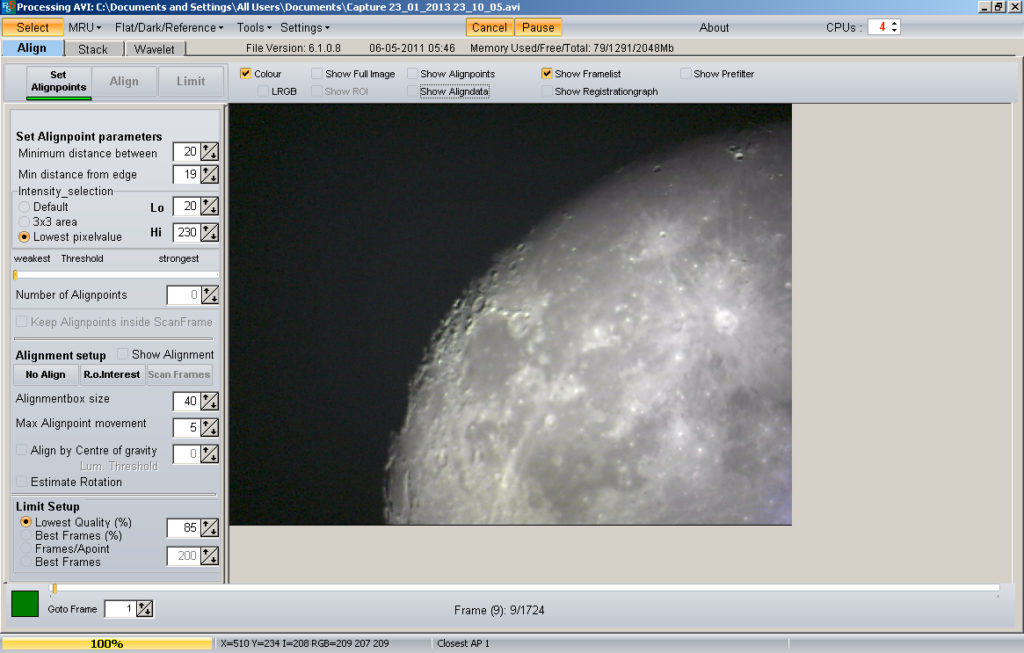
Task: Click the R.o.Interest button
Action: (x=111, y=375)
